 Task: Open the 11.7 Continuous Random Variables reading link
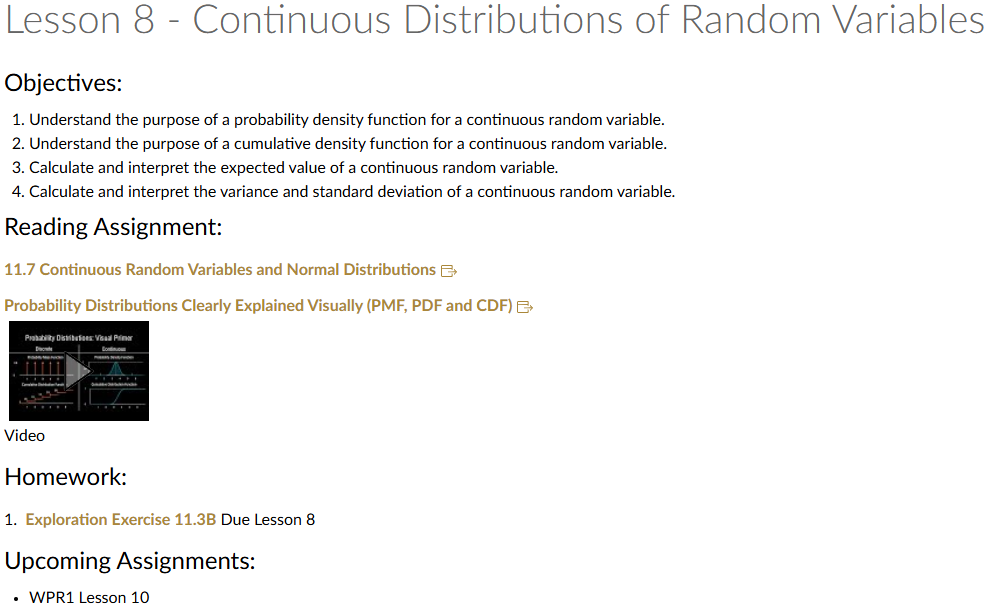(220, 270)
